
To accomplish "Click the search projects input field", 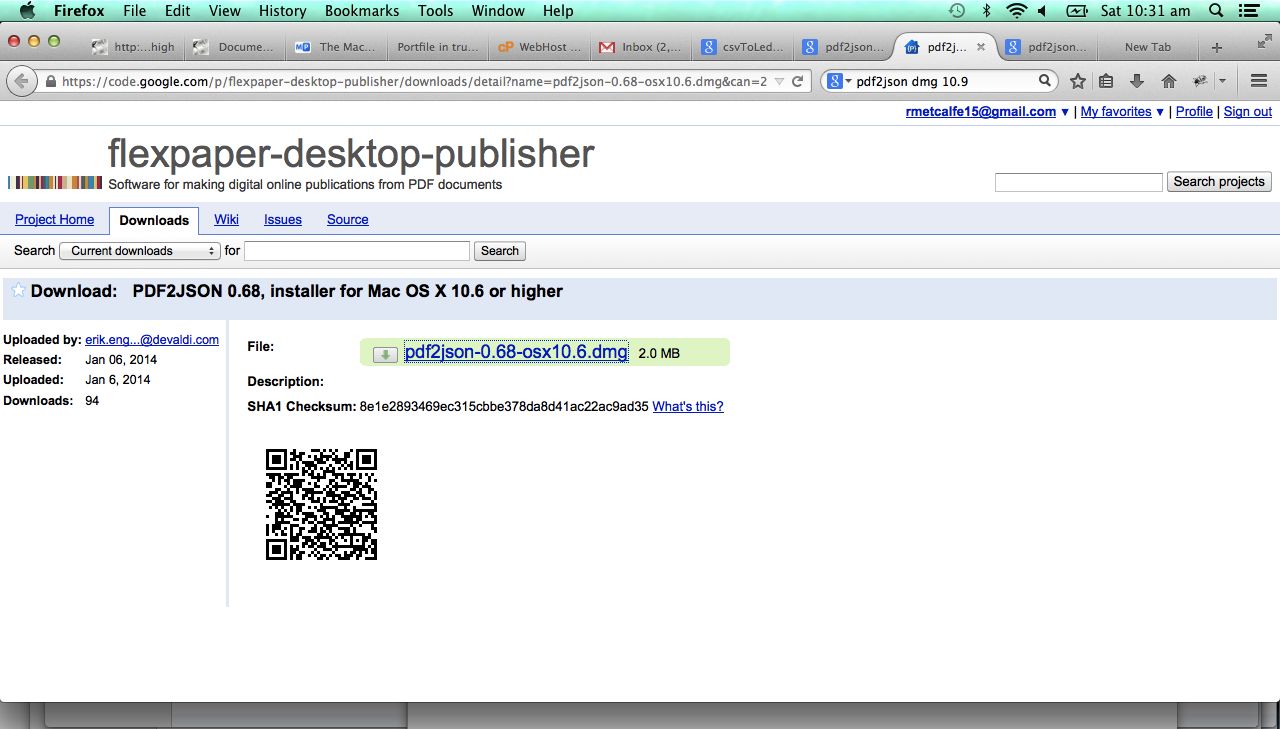I will pos(1079,182).
